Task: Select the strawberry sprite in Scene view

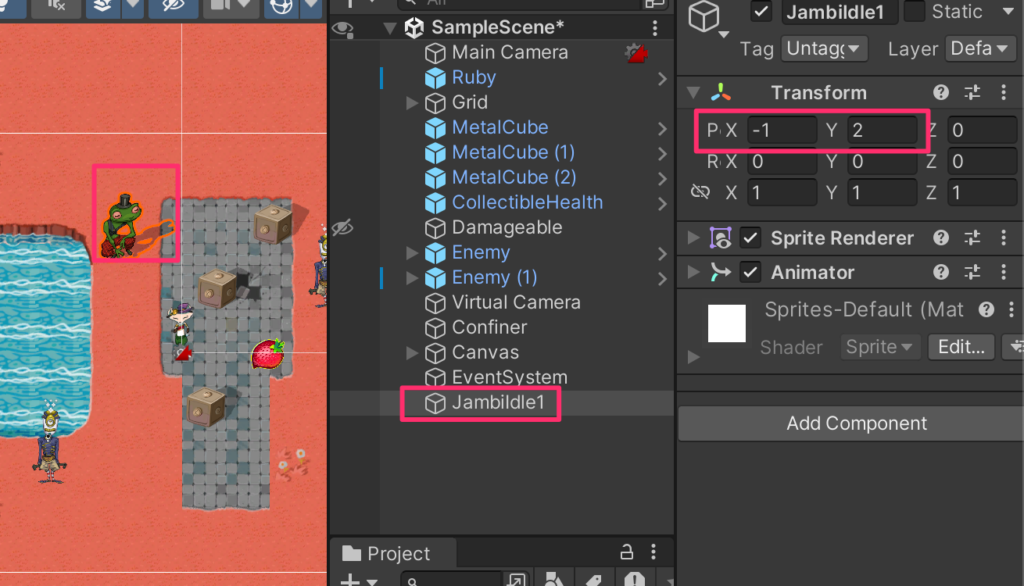Action: click(x=268, y=353)
